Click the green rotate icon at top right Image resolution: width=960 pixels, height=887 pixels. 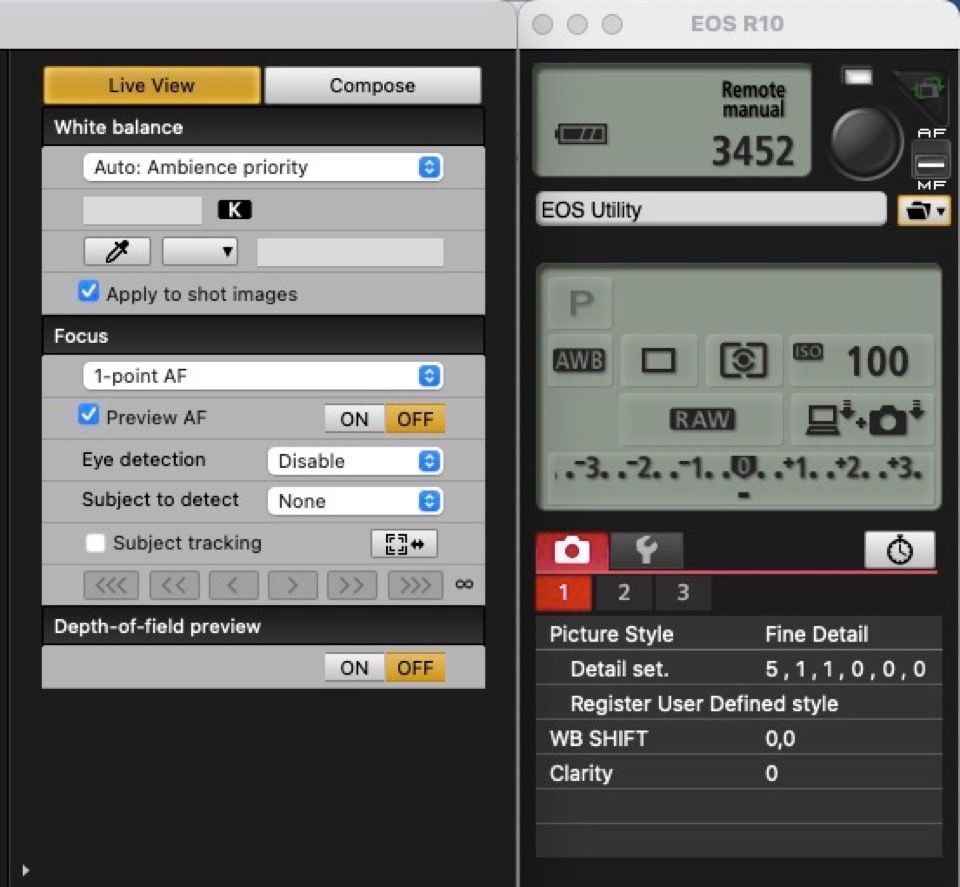click(x=928, y=89)
